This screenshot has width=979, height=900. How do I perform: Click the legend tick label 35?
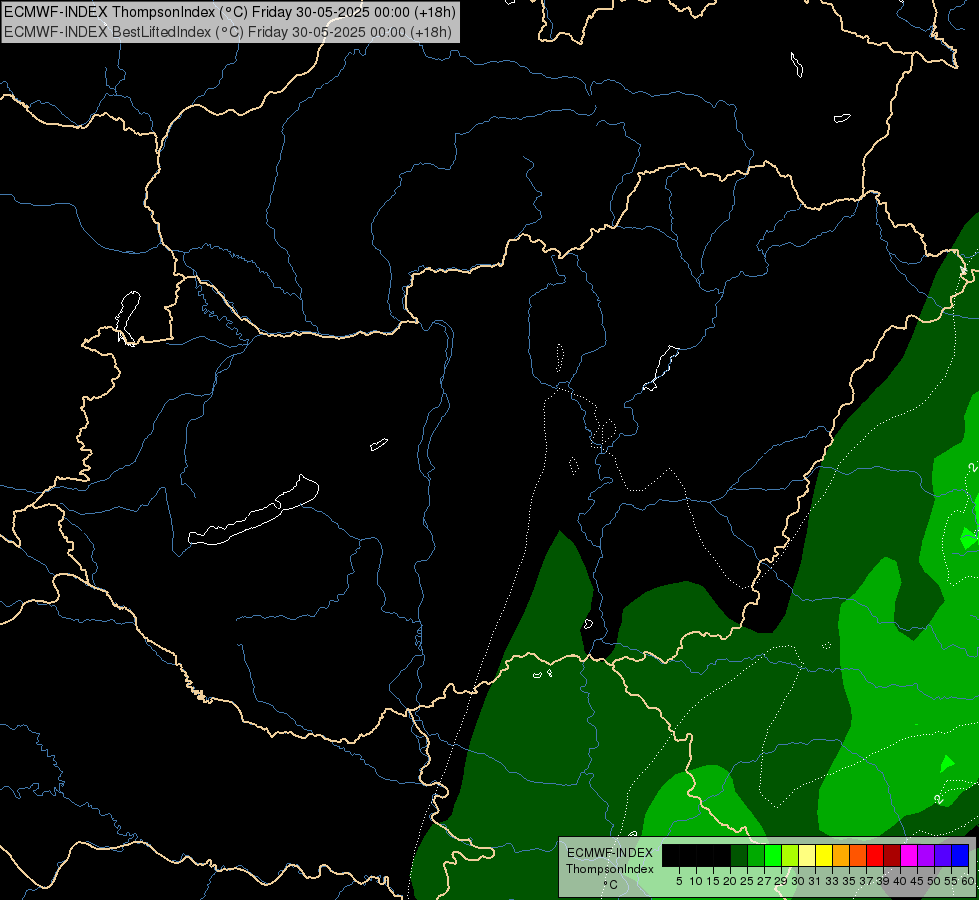[x=849, y=881]
